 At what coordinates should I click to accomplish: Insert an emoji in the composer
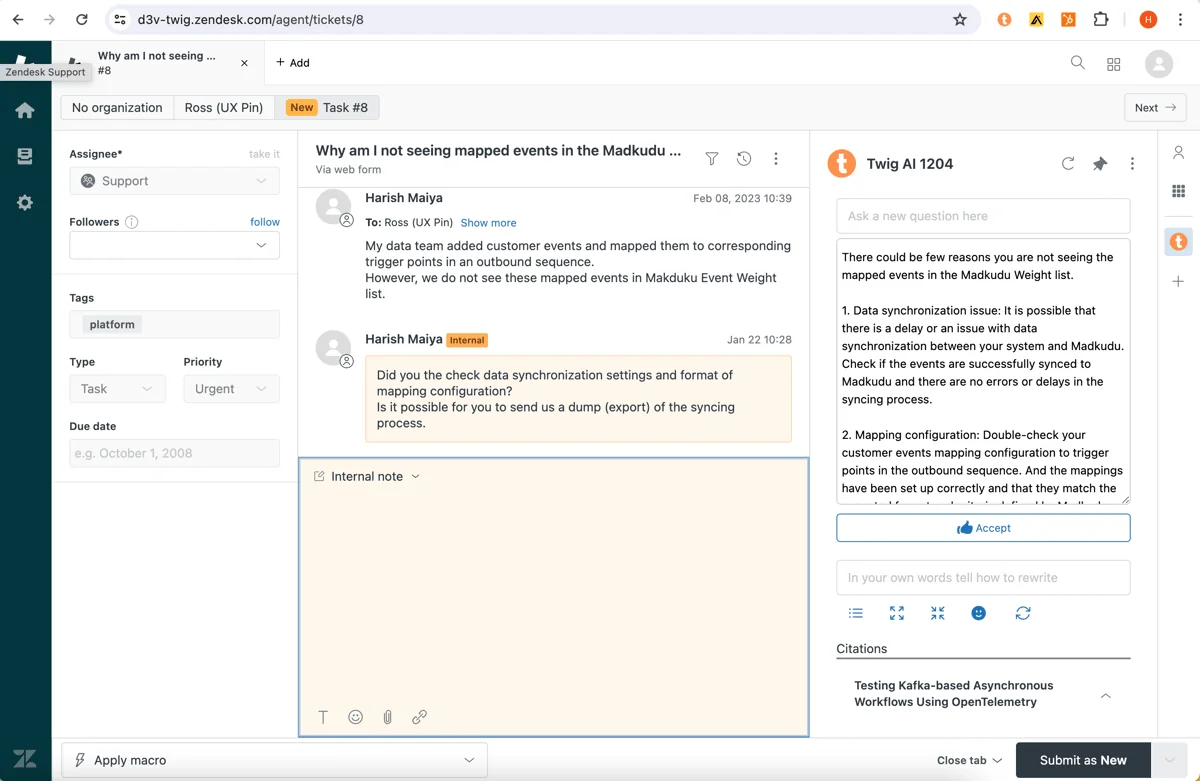(355, 717)
